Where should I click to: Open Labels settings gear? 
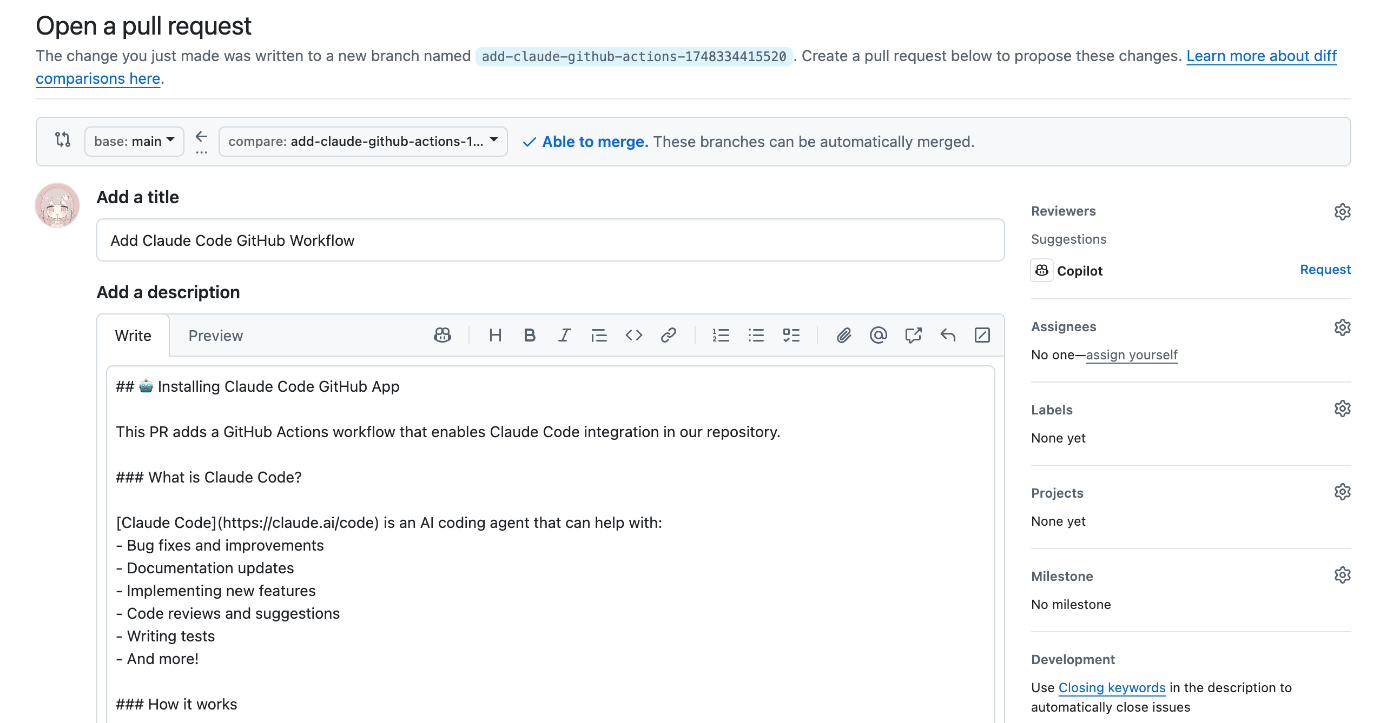[1342, 409]
